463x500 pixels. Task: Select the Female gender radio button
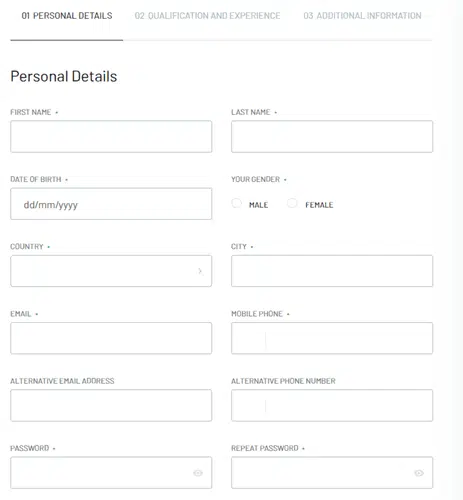292,203
